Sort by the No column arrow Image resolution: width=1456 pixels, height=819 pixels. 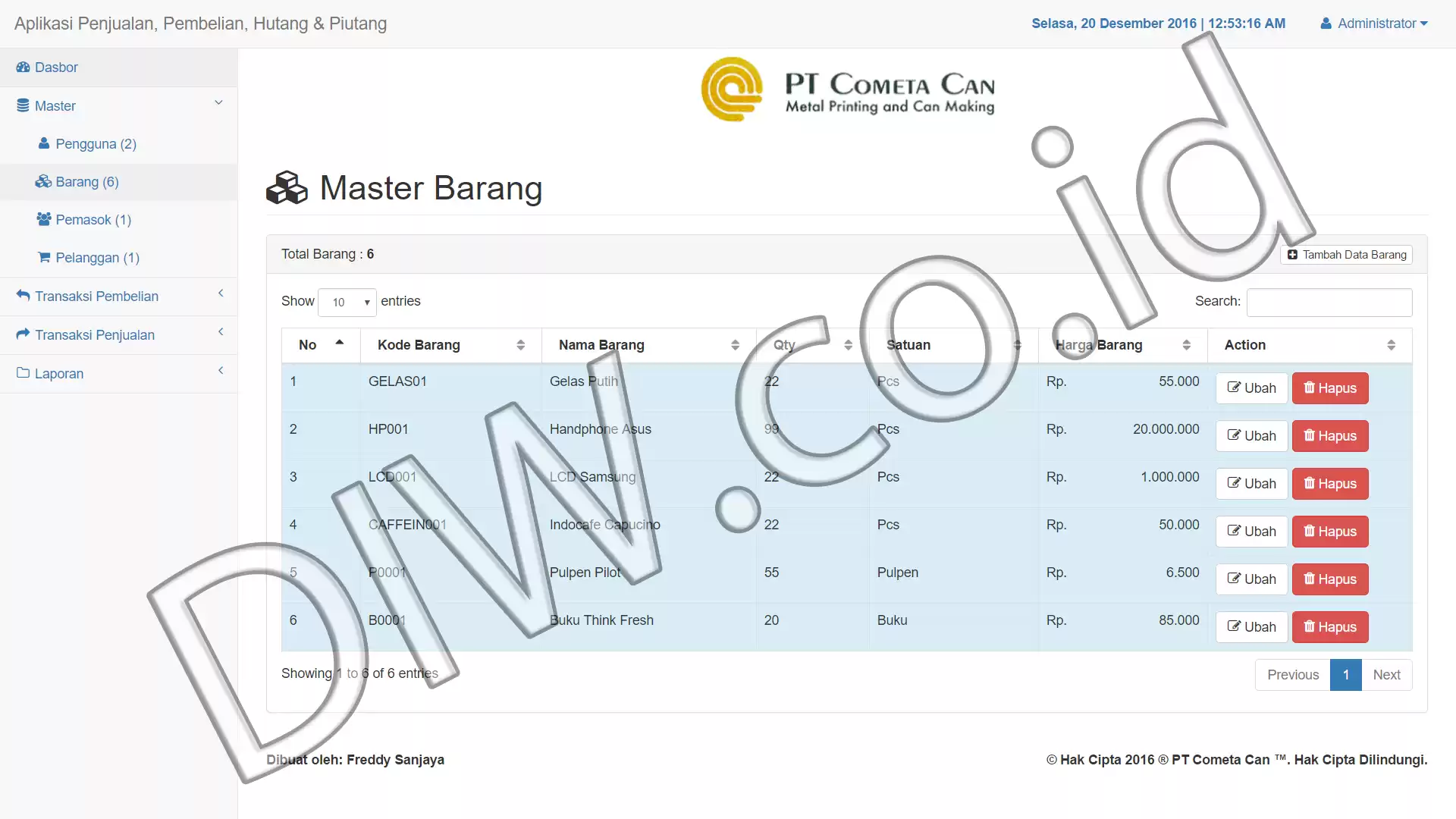pyautogui.click(x=340, y=343)
